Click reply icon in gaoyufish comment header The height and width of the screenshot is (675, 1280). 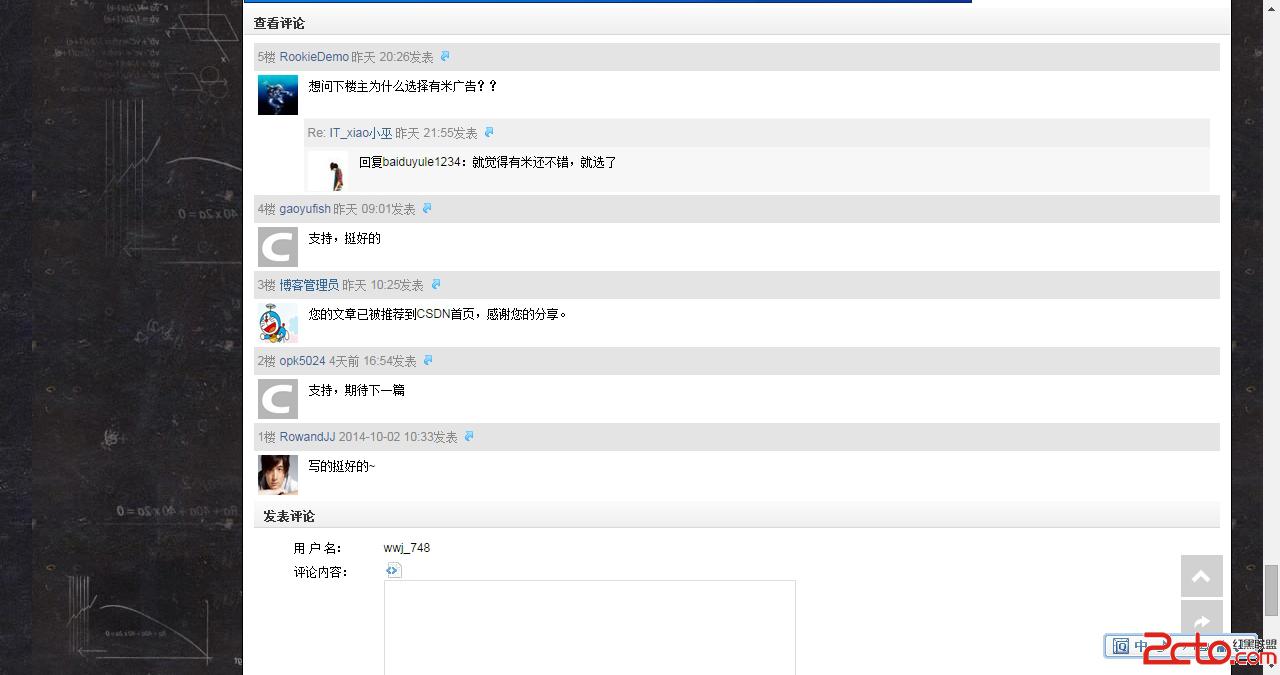point(427,209)
